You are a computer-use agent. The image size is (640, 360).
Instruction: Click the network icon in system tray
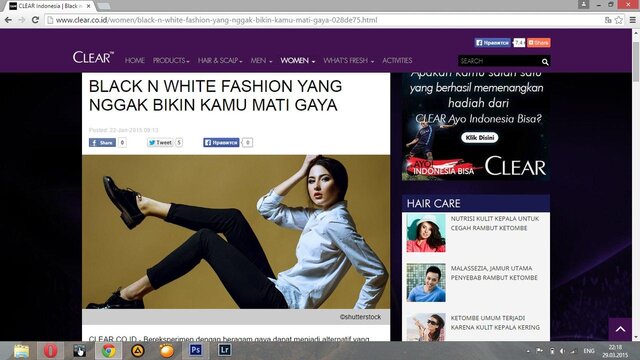(573, 351)
